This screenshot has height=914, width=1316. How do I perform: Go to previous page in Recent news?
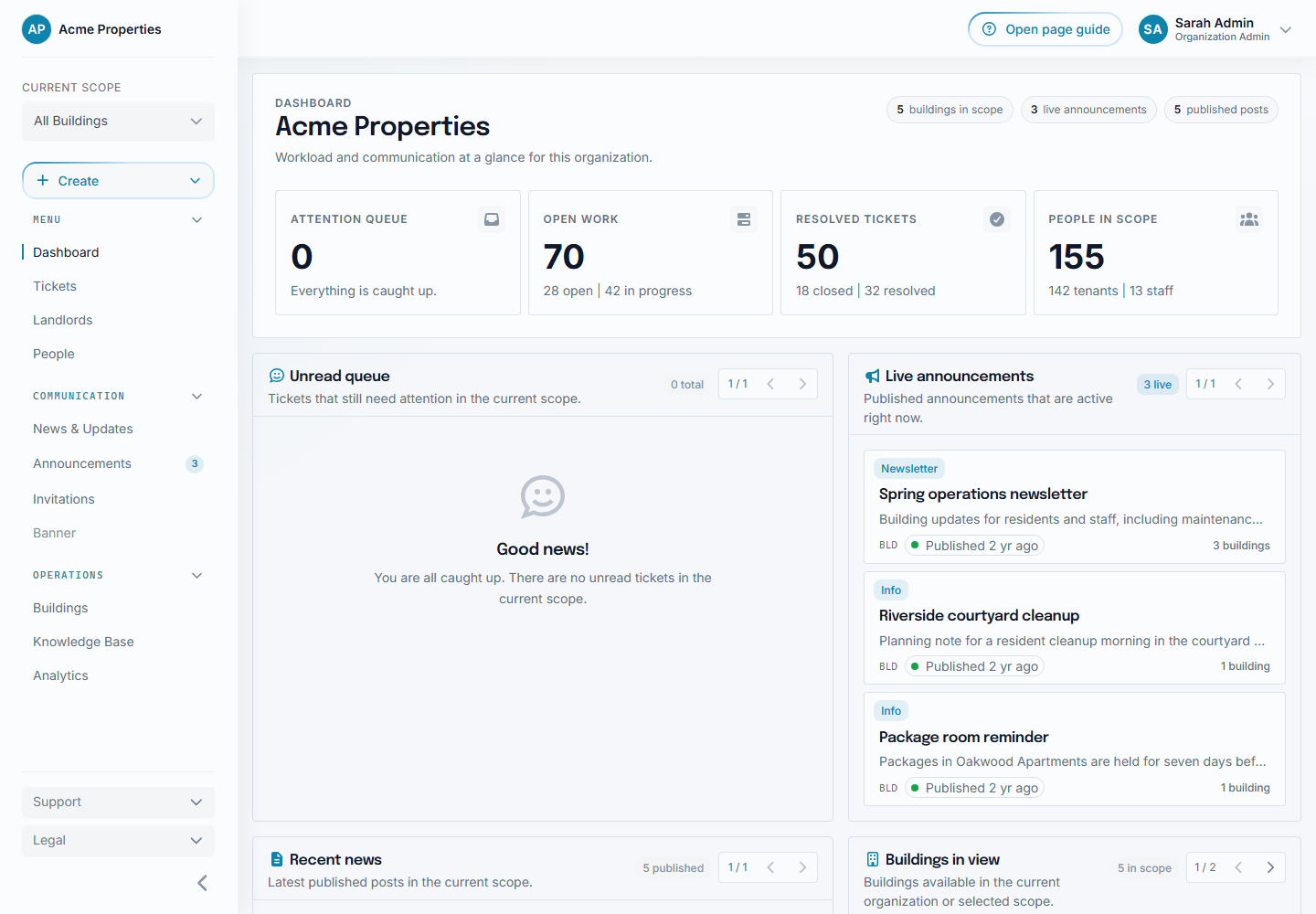(x=770, y=867)
